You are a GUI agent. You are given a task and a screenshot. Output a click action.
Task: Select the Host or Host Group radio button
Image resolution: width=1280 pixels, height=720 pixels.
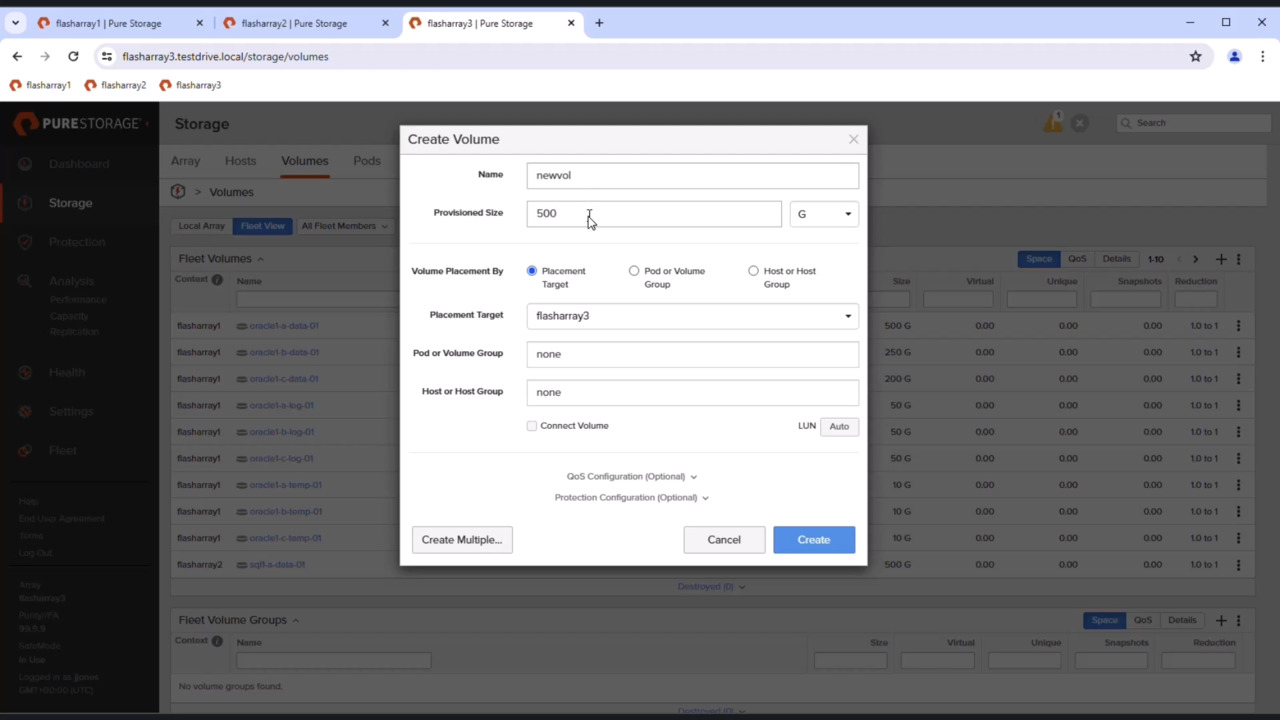[753, 270]
